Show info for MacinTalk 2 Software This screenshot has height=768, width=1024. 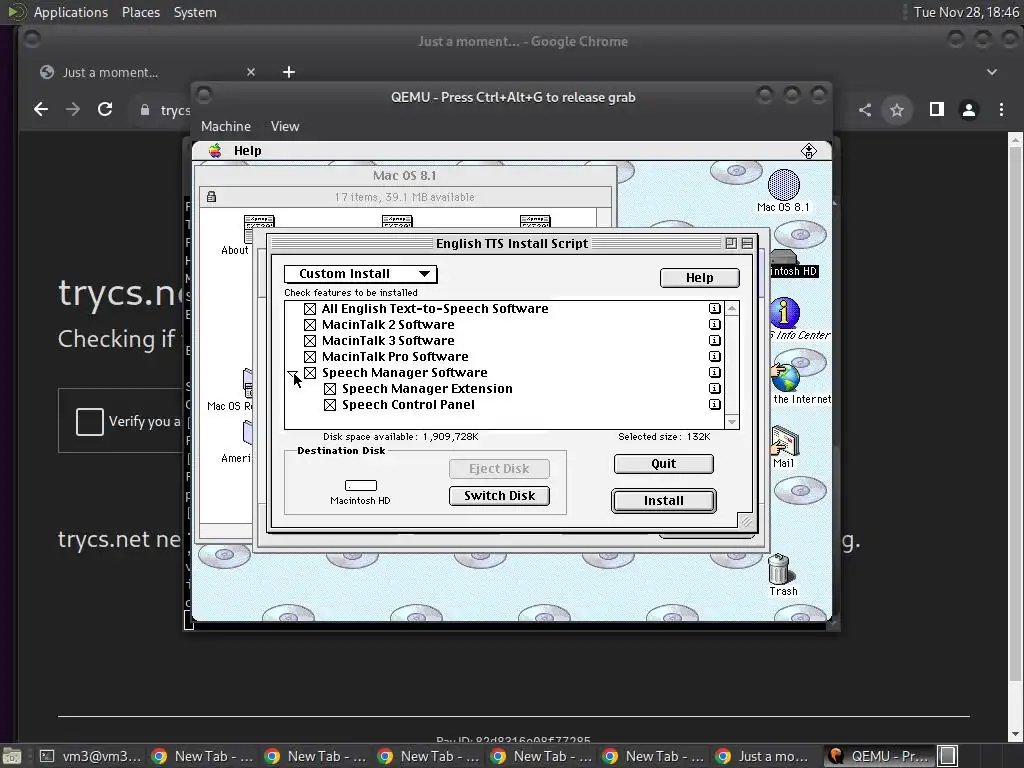point(714,325)
